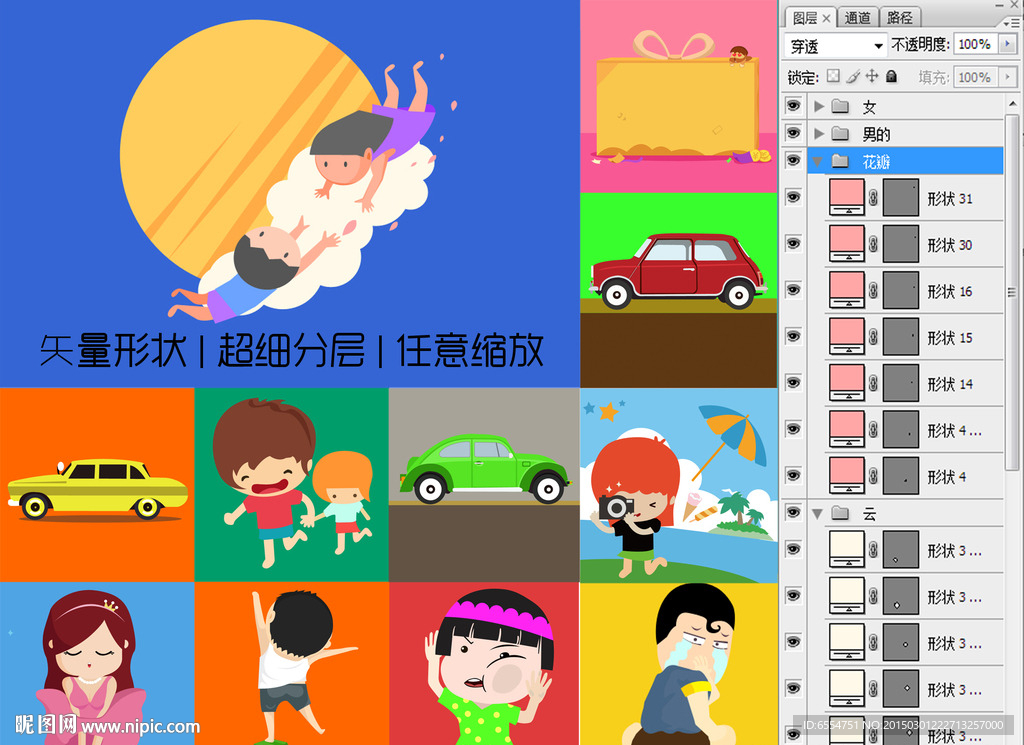Viewport: 1024px width, 745px height.
Task: Minimize the layers panel with dash button
Action: [999, 4]
